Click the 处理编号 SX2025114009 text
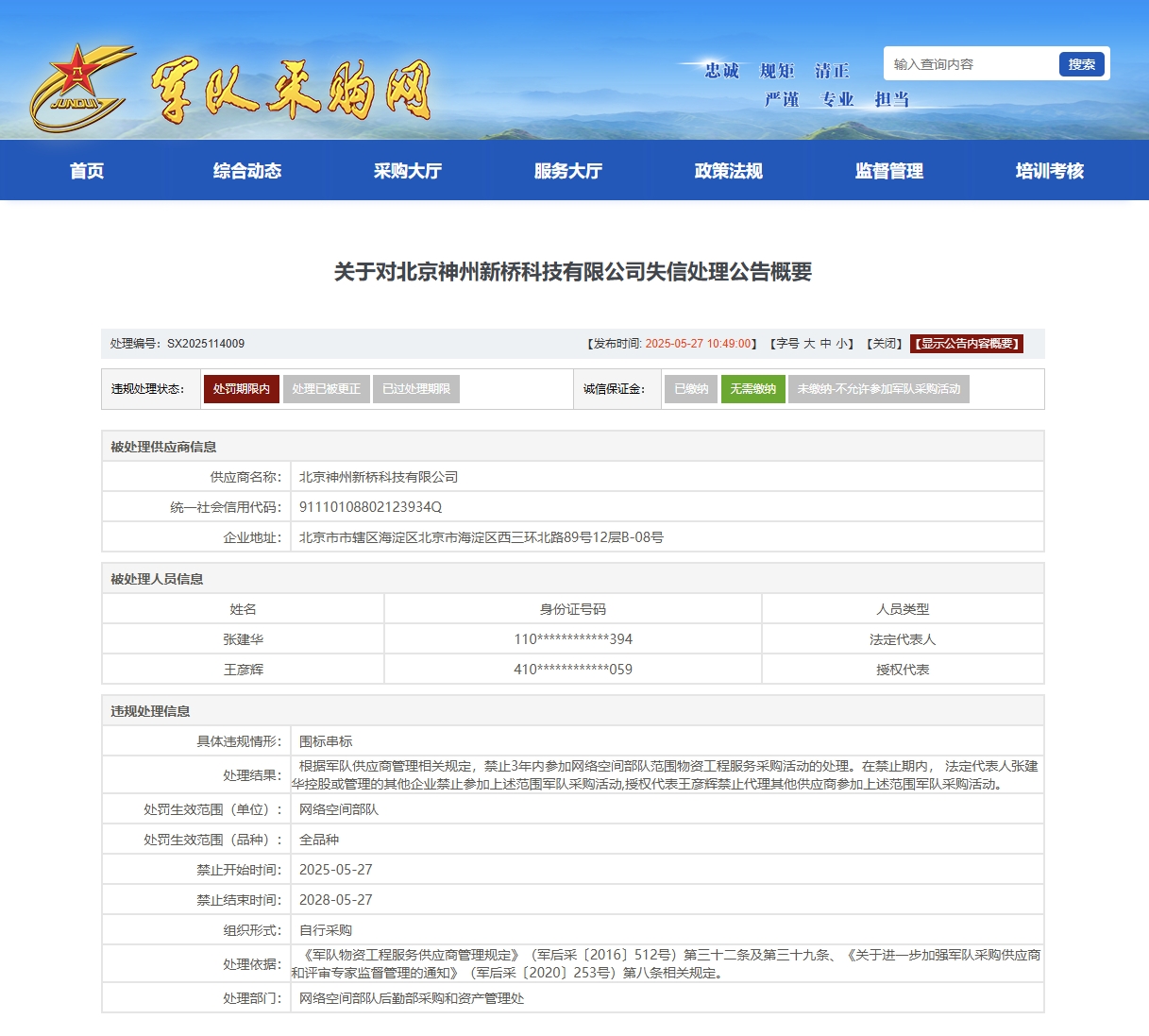The image size is (1149, 1036). pyautogui.click(x=177, y=344)
